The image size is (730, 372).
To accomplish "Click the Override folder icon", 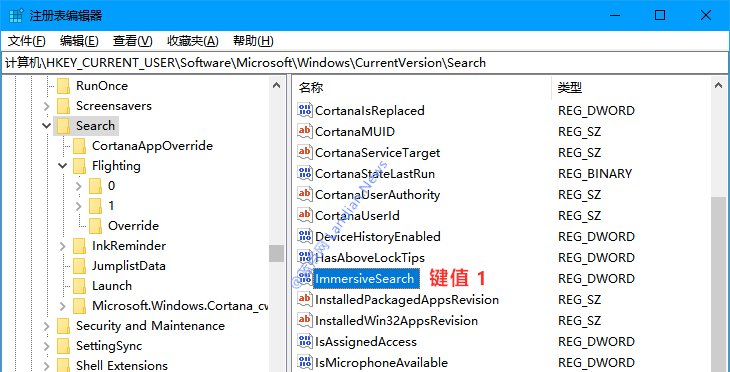I will (95, 226).
